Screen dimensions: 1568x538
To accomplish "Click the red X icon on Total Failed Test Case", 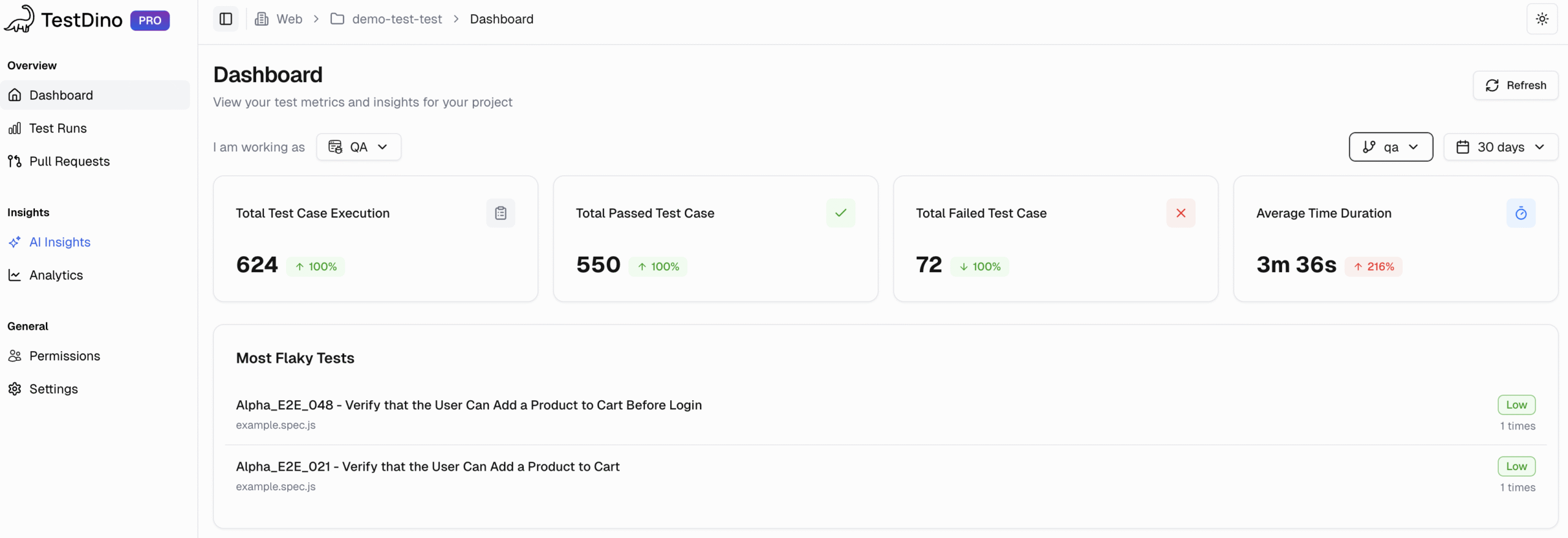I will (x=1181, y=213).
